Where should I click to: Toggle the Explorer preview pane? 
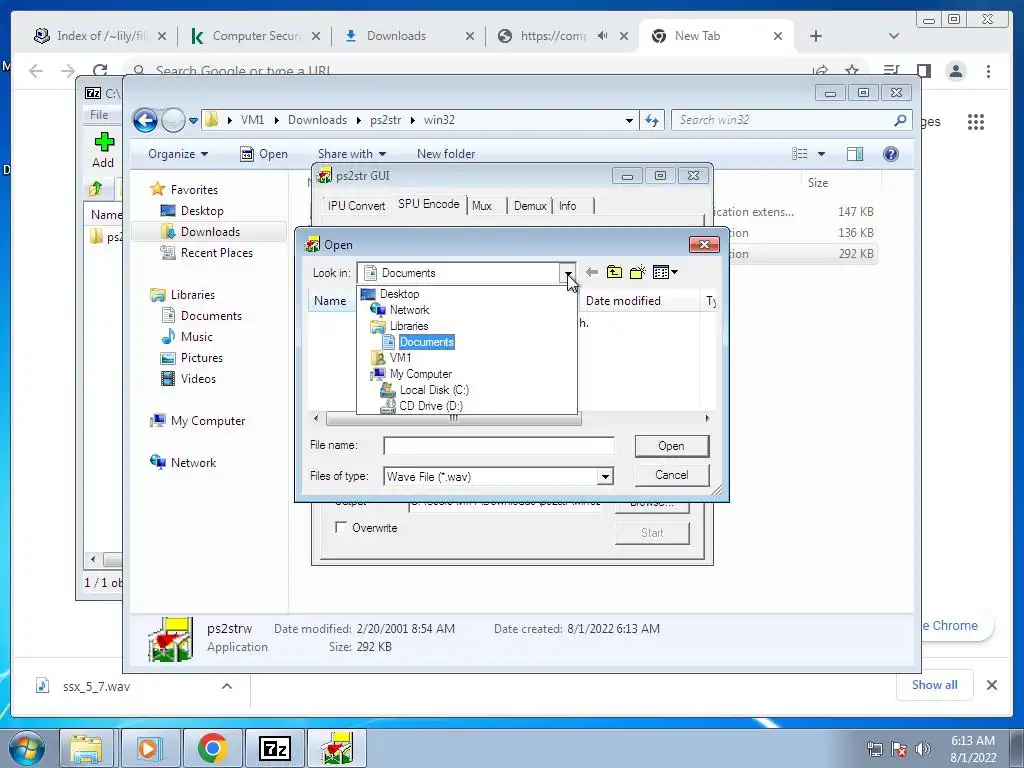(855, 154)
